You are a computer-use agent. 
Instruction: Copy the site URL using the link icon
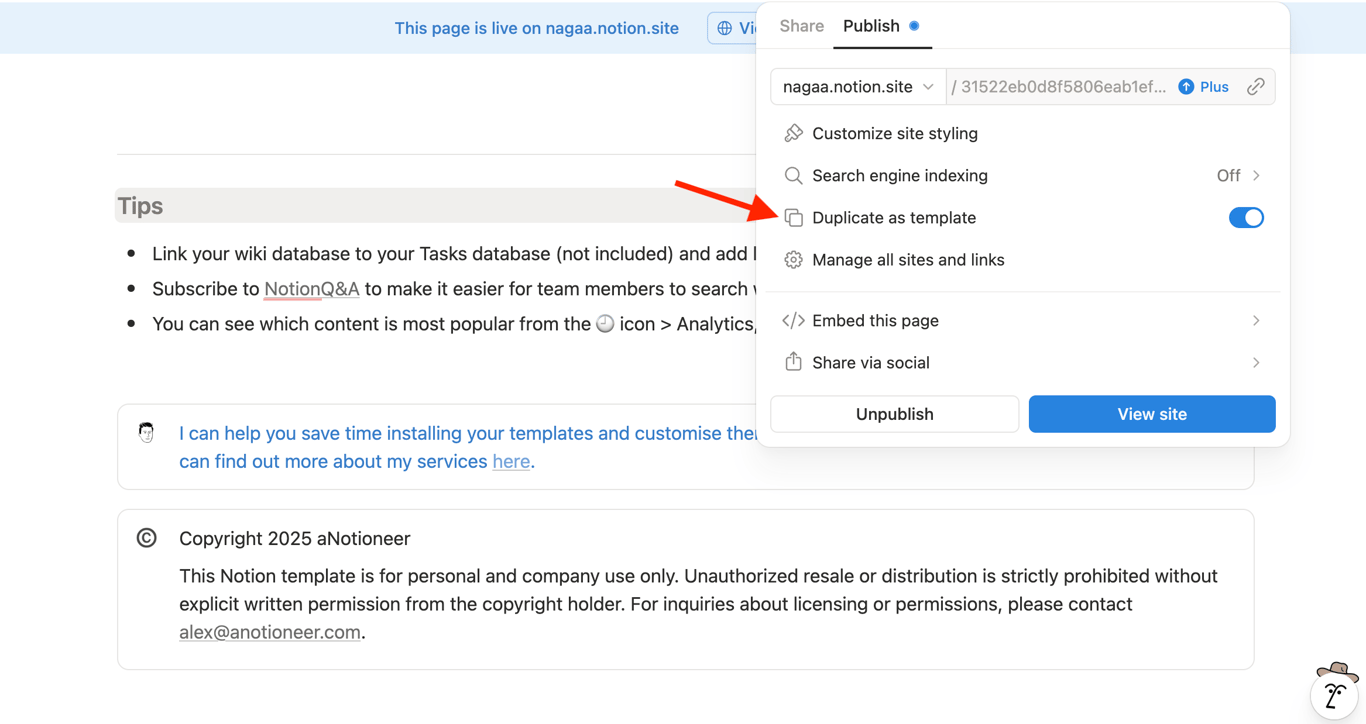[x=1256, y=86]
